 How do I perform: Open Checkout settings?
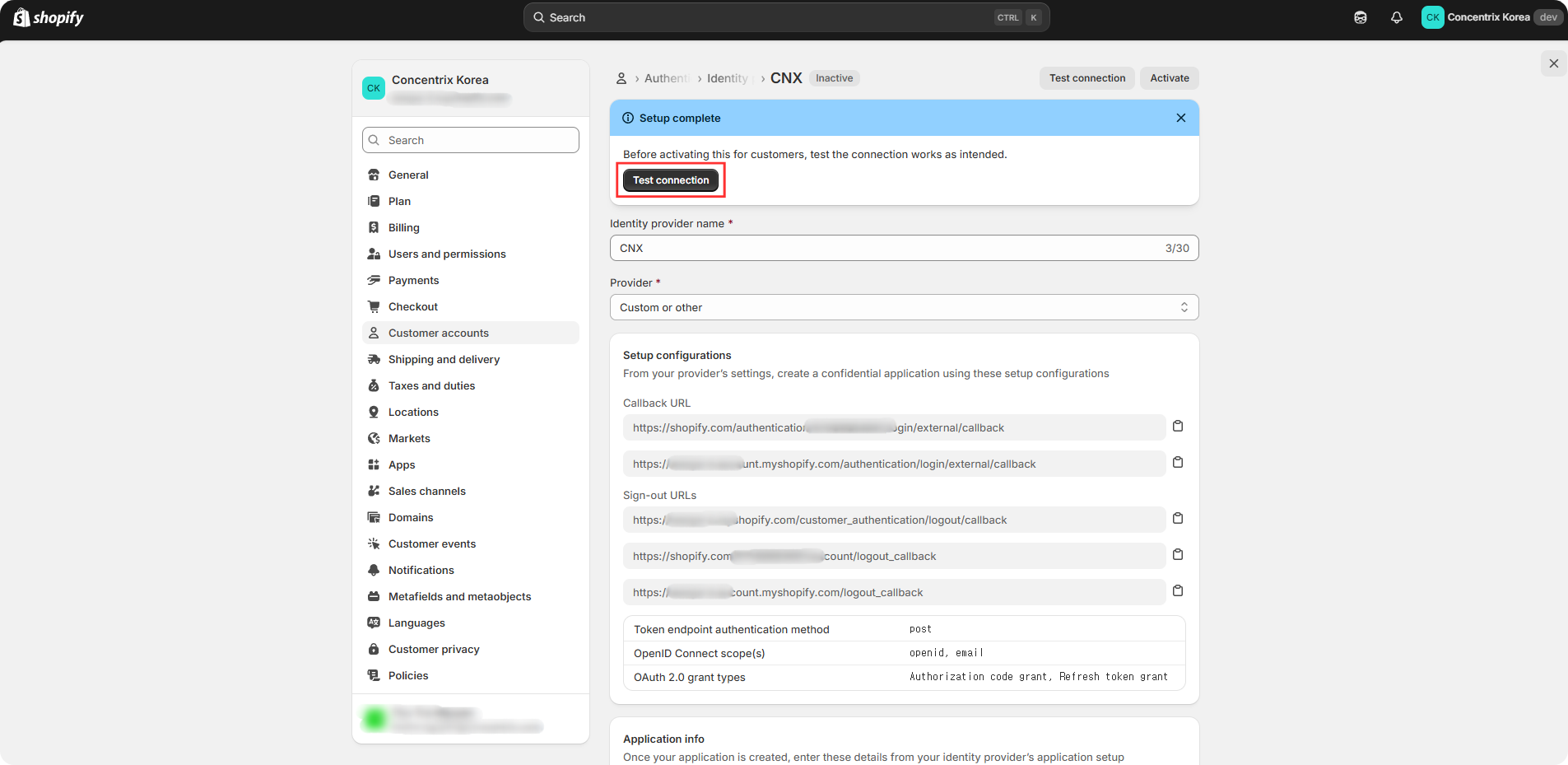pyautogui.click(x=471, y=306)
